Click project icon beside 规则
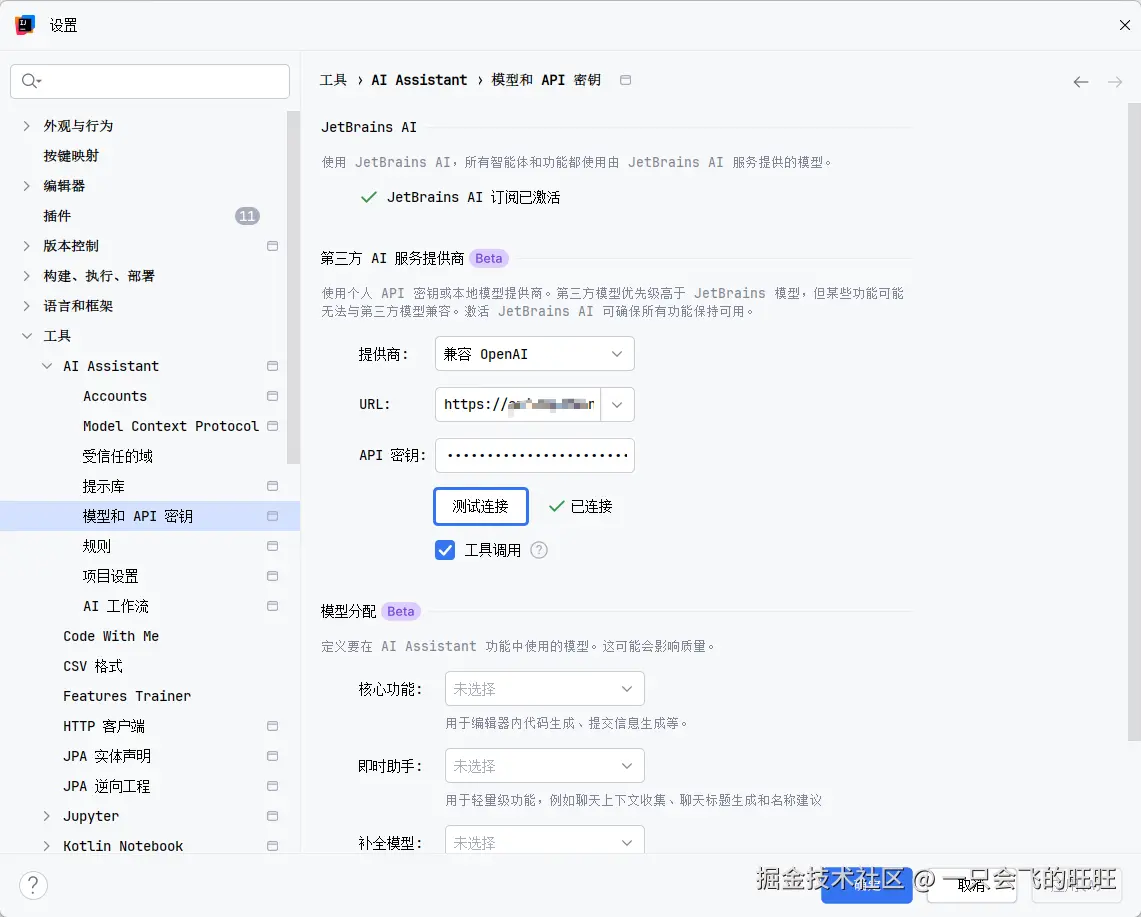This screenshot has width=1141, height=917. tap(272, 546)
